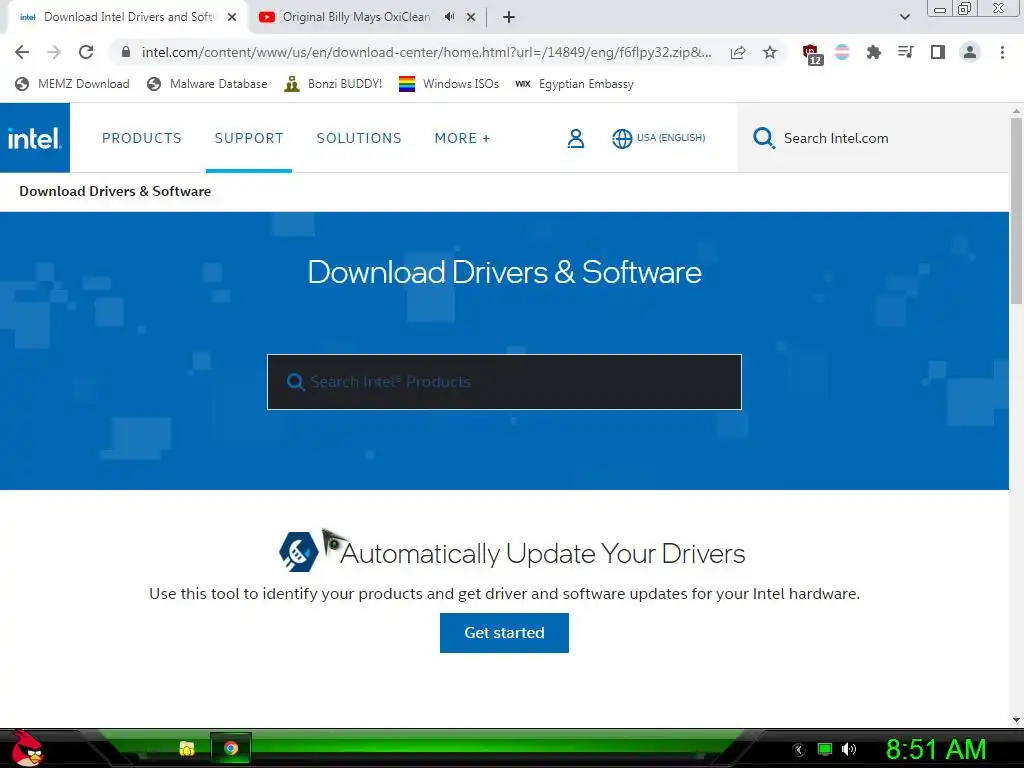Switch to the Billy Mays OxiClean tab
The height and width of the screenshot is (768, 1024).
(x=356, y=17)
